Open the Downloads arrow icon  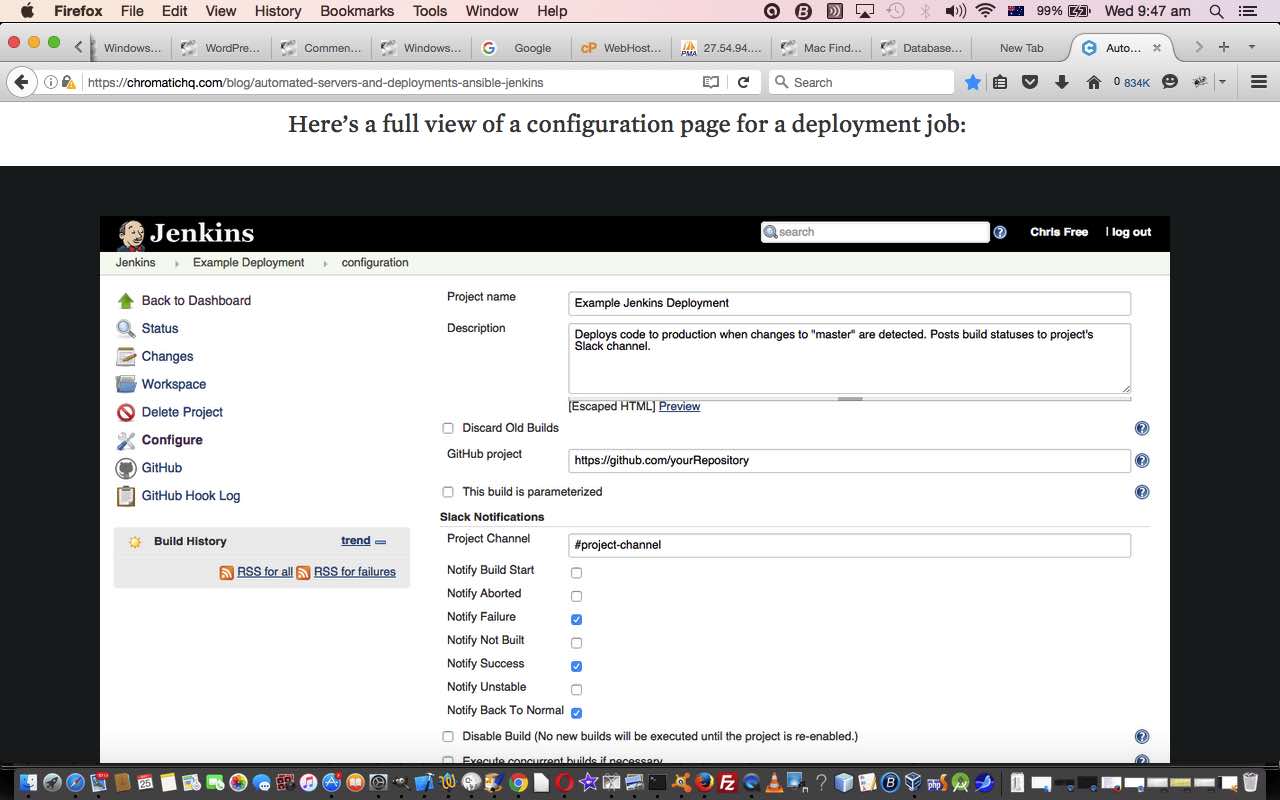point(1062,82)
